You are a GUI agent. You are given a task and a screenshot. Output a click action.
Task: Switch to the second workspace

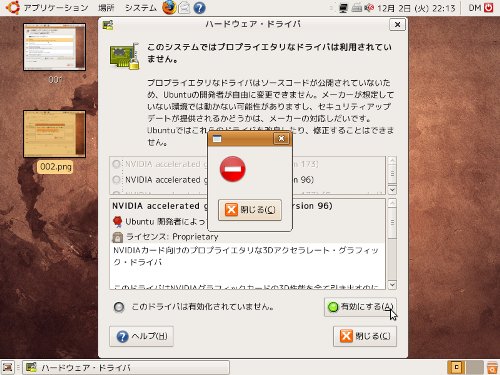point(475,368)
